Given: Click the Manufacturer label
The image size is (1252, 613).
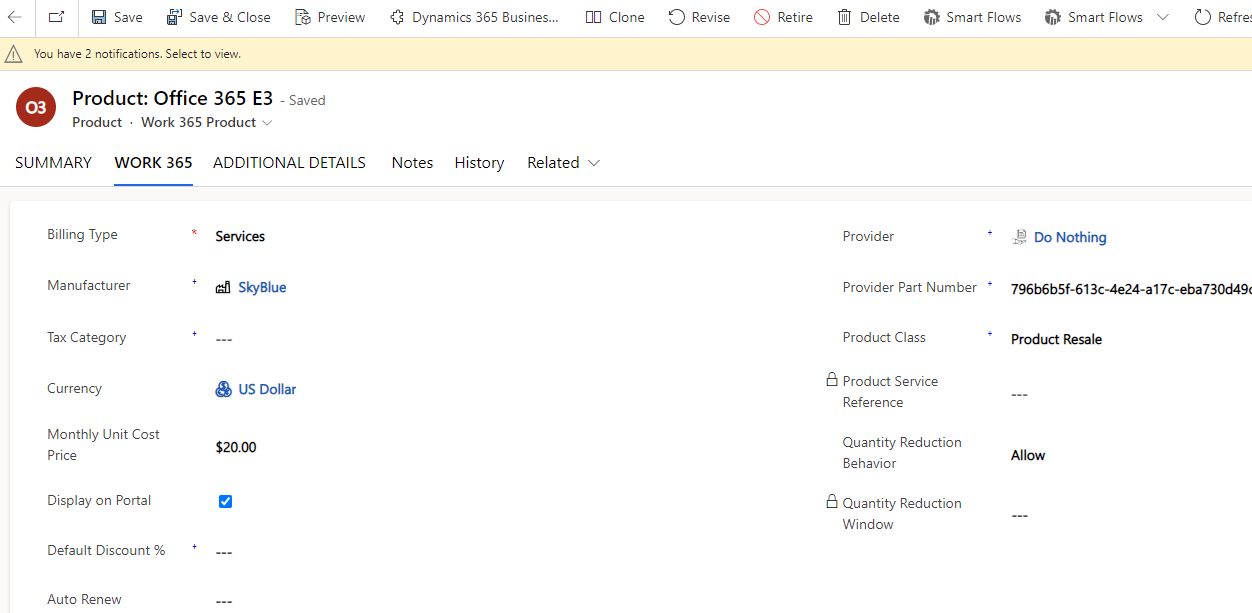Looking at the screenshot, I should tap(89, 285).
